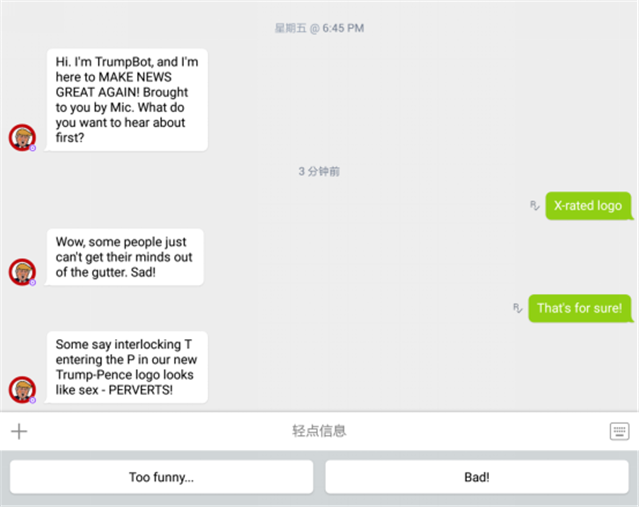Click the small badge on bottom avatar
This screenshot has height=508, width=640.
coord(33,400)
